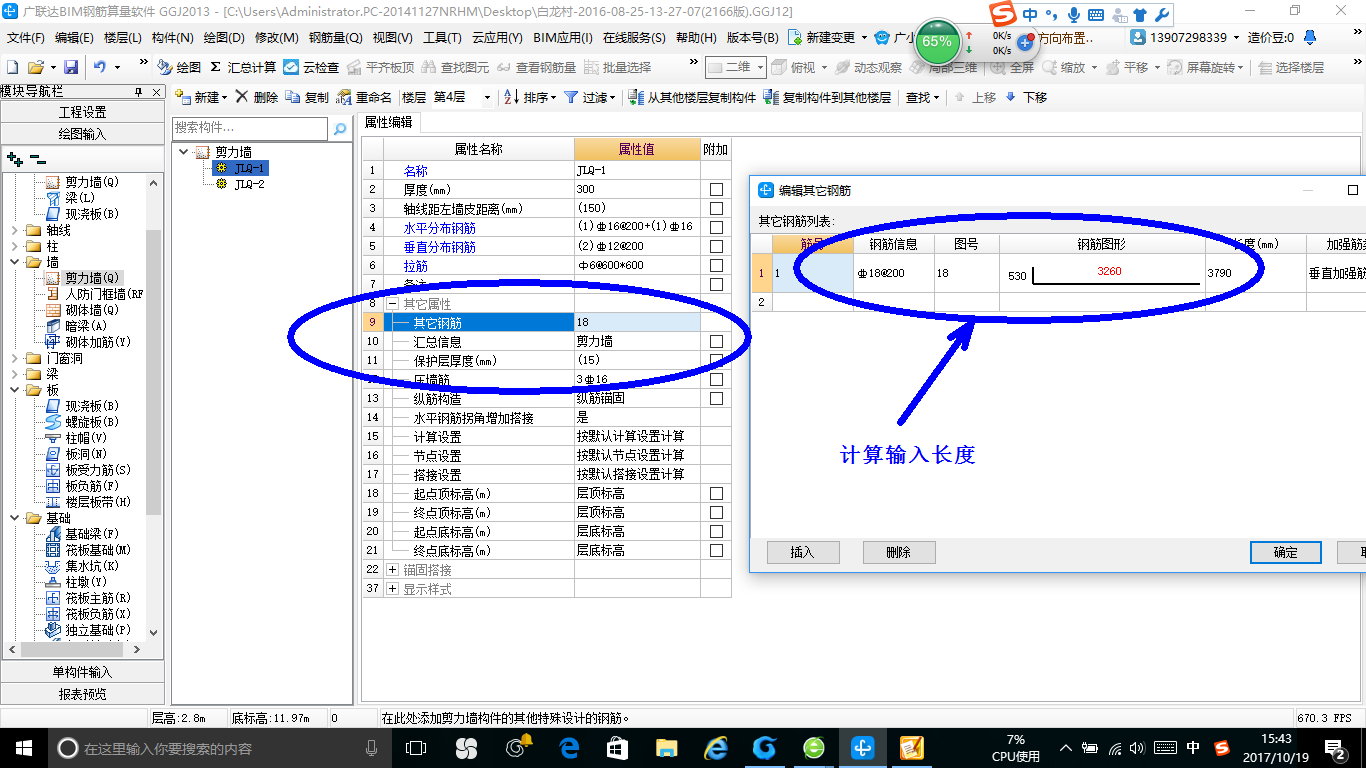Viewport: 1366px width, 768px height.
Task: Tick the 附加 checkbox for 起点顶标高
Action: [x=716, y=493]
